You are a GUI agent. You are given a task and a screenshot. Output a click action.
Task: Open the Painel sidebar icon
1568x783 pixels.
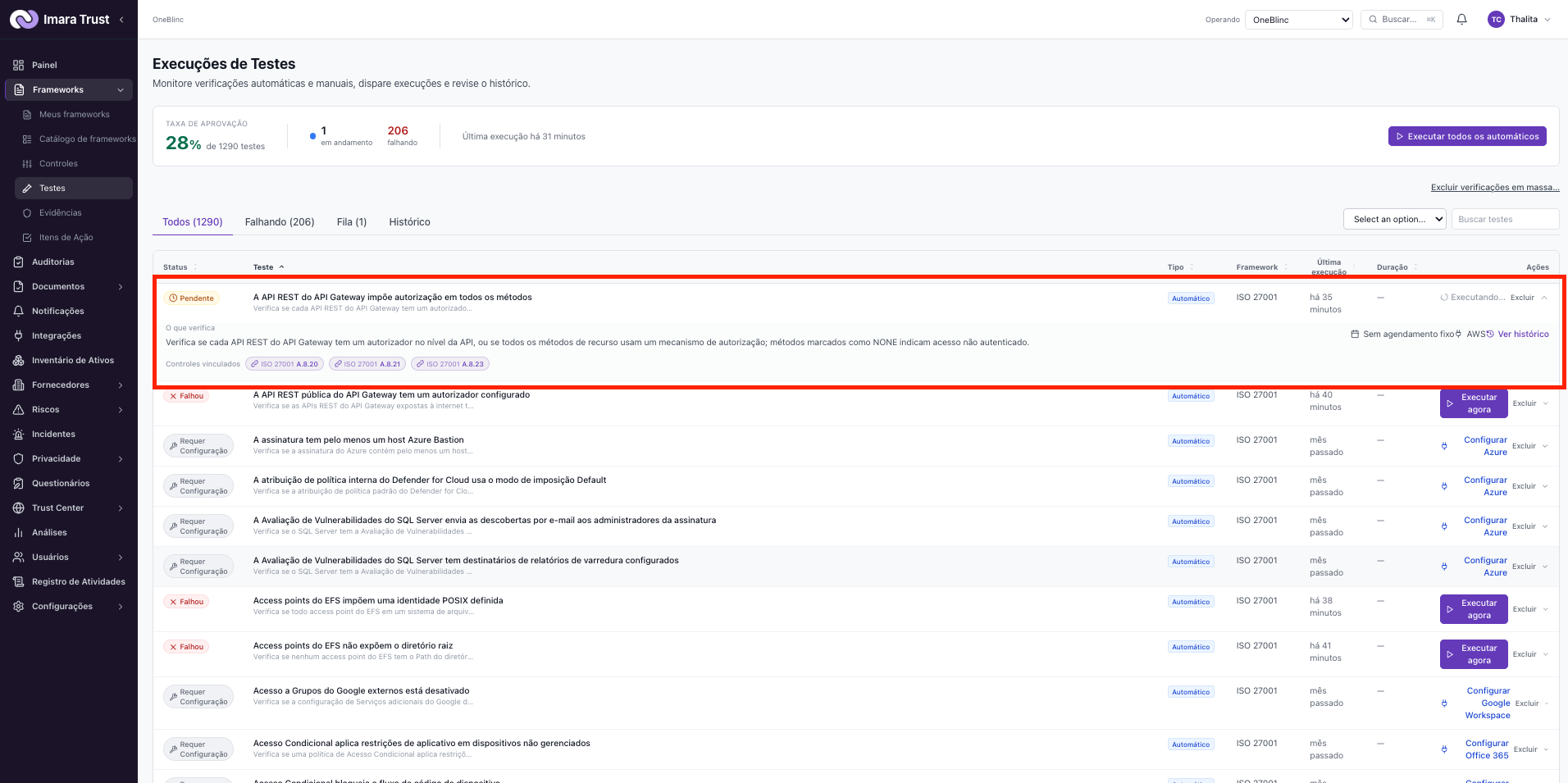click(x=18, y=65)
